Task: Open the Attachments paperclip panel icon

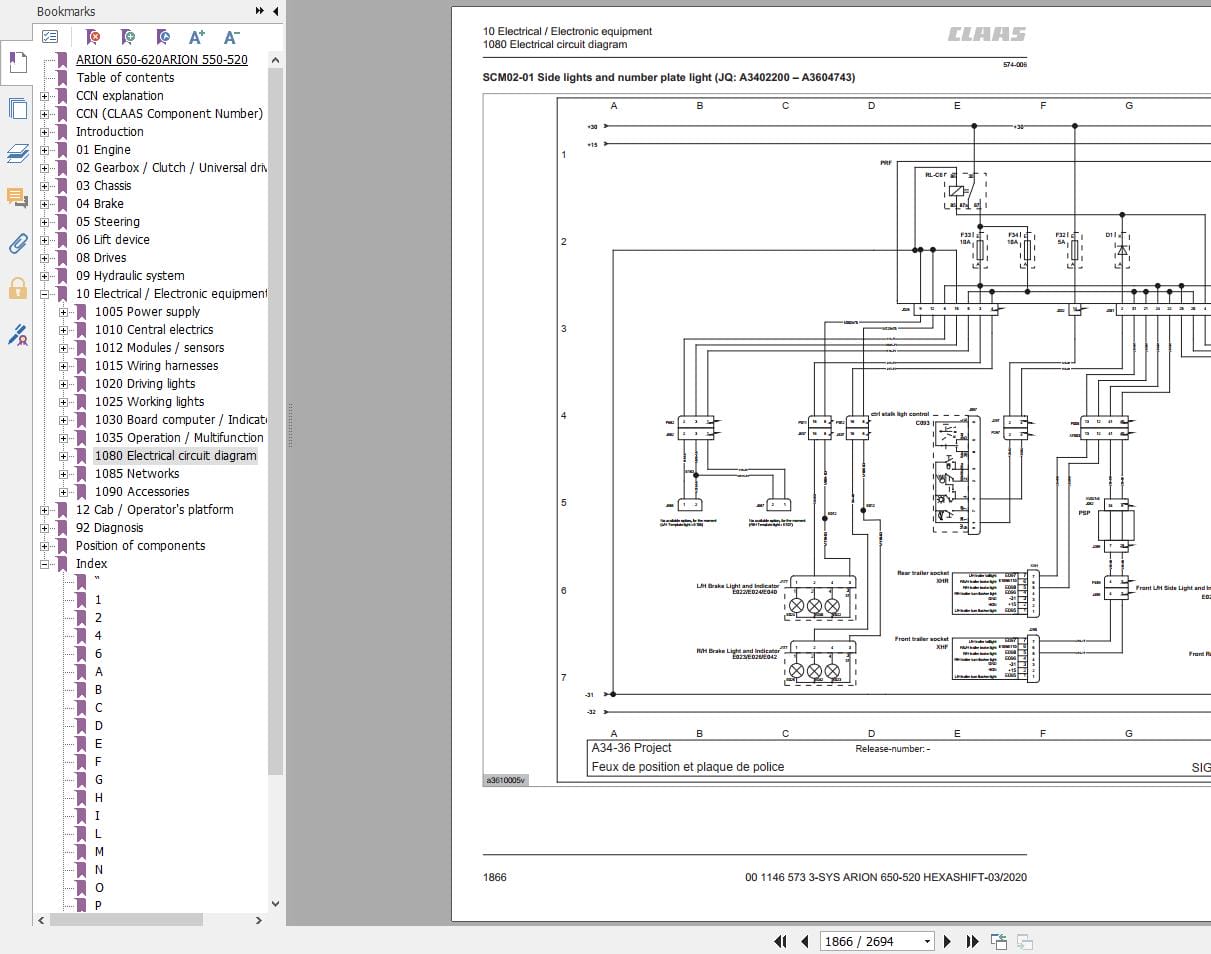Action: [17, 243]
